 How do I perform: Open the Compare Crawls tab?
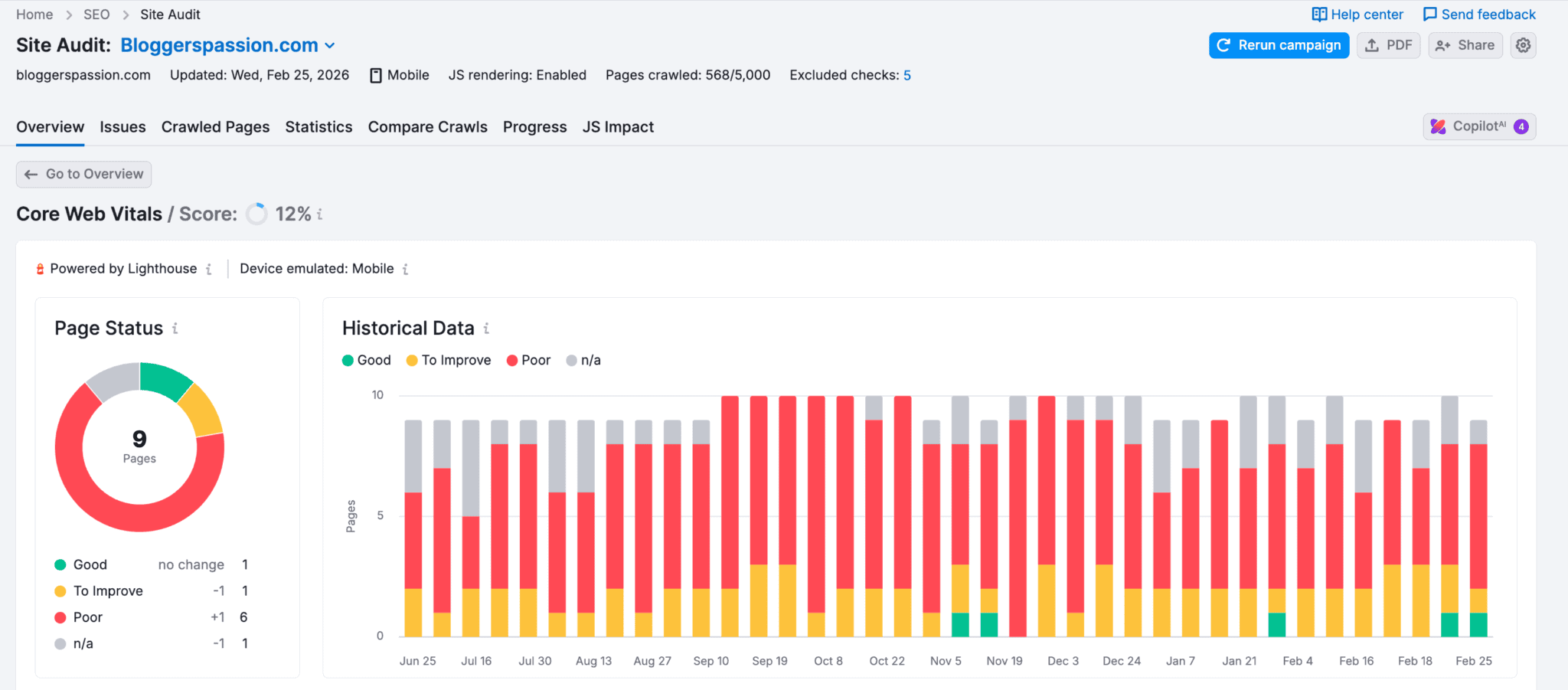[428, 127]
